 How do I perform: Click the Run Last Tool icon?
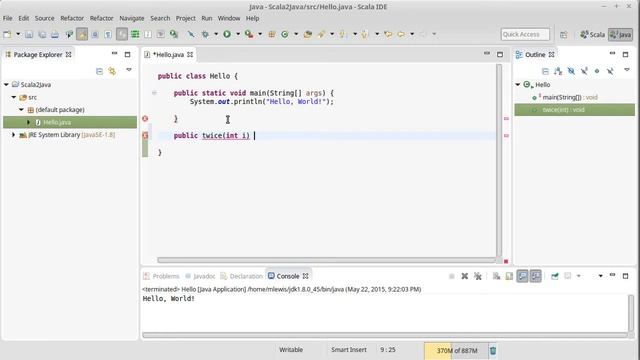pos(249,34)
